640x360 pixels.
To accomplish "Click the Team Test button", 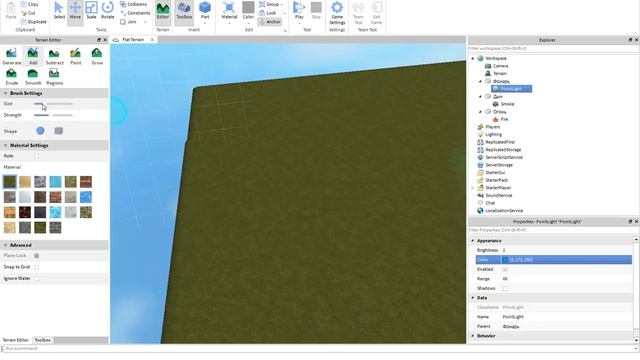I will [358, 12].
